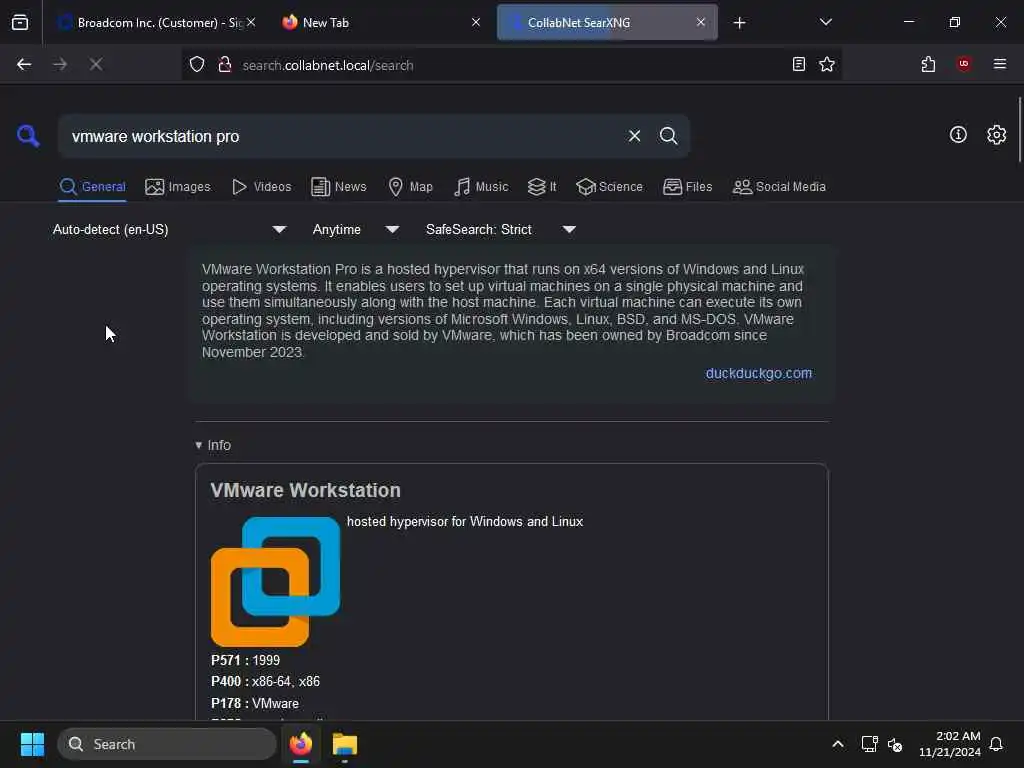
Task: Click the vmware workstation pro search field
Action: coord(340,136)
